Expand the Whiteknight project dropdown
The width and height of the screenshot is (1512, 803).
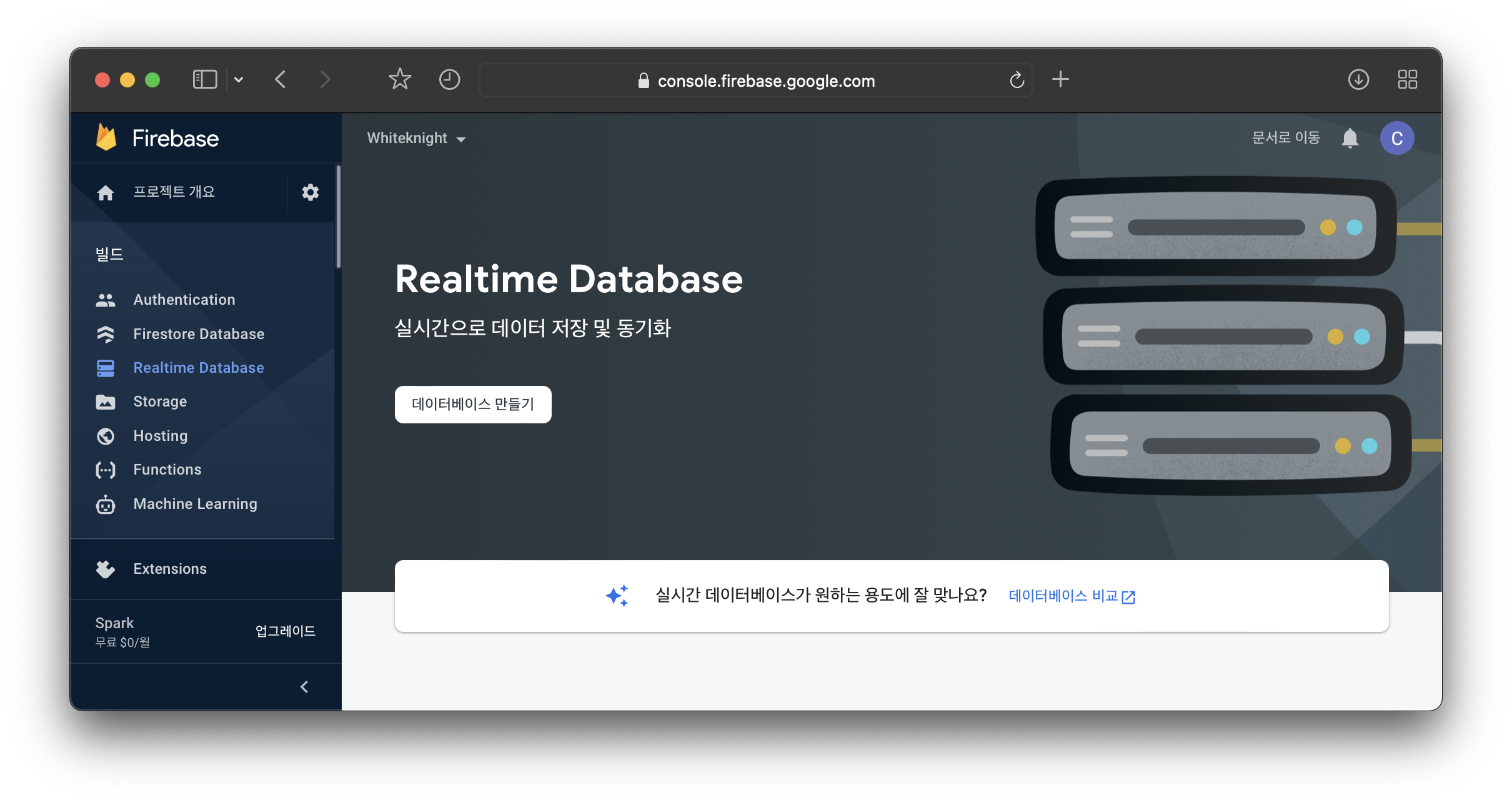pyautogui.click(x=416, y=138)
